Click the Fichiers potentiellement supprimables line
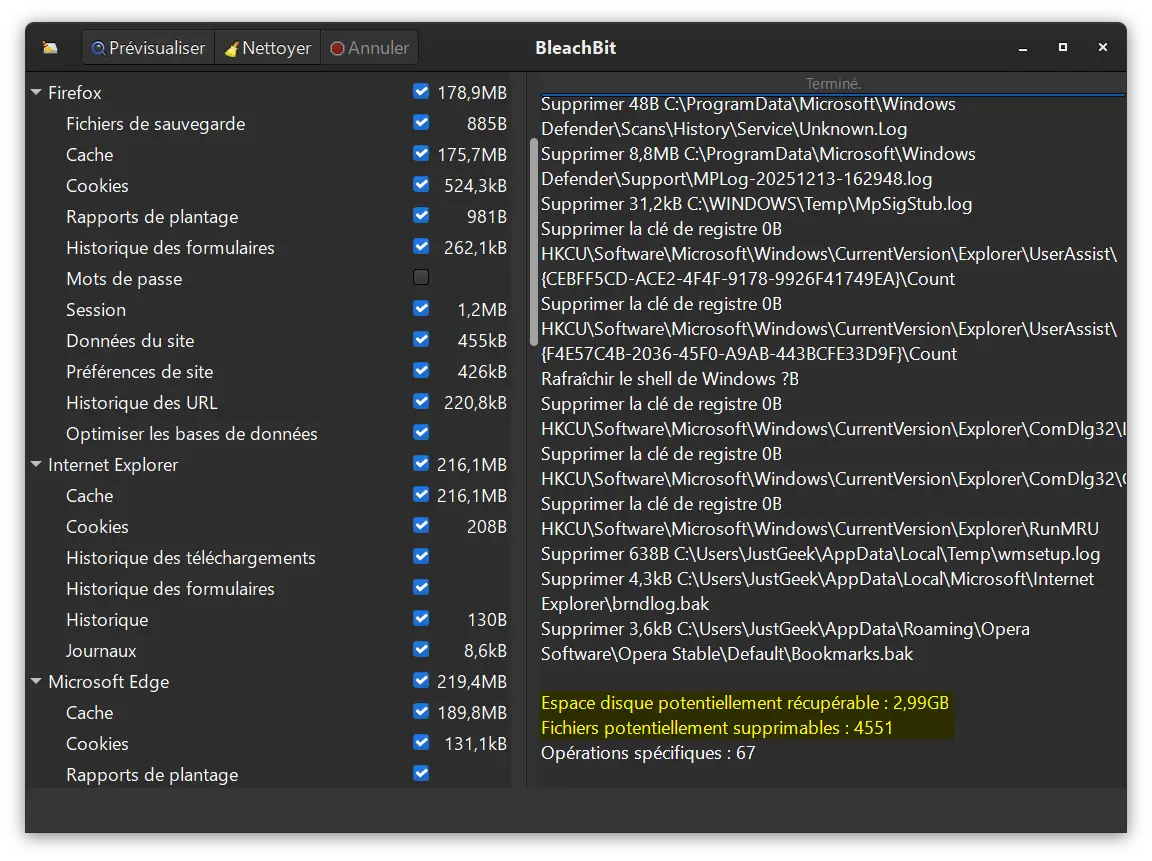Screen dimensions: 1152x861 [717, 728]
